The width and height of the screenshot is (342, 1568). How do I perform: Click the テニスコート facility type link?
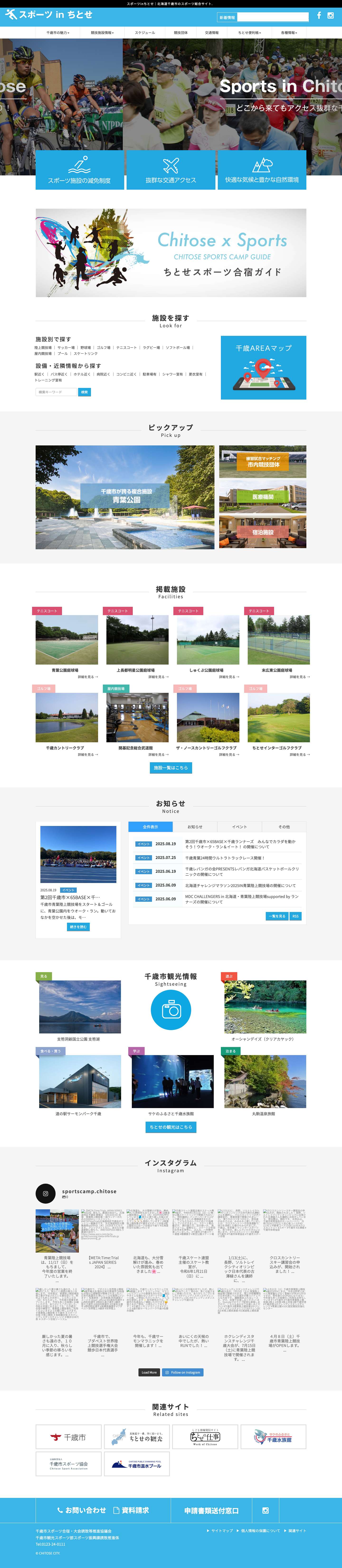point(127,347)
